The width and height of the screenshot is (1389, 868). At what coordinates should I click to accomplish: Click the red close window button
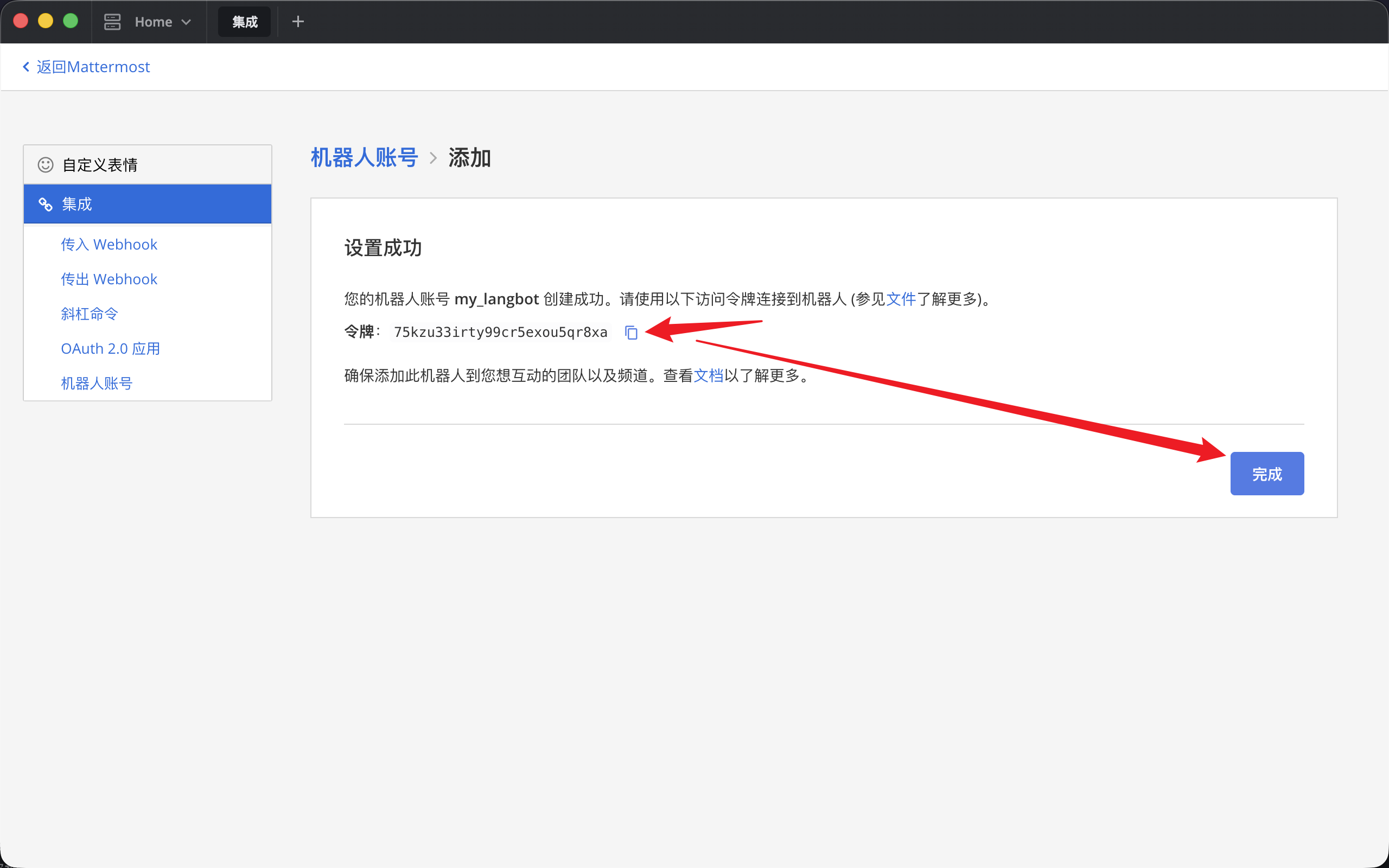pos(21,21)
